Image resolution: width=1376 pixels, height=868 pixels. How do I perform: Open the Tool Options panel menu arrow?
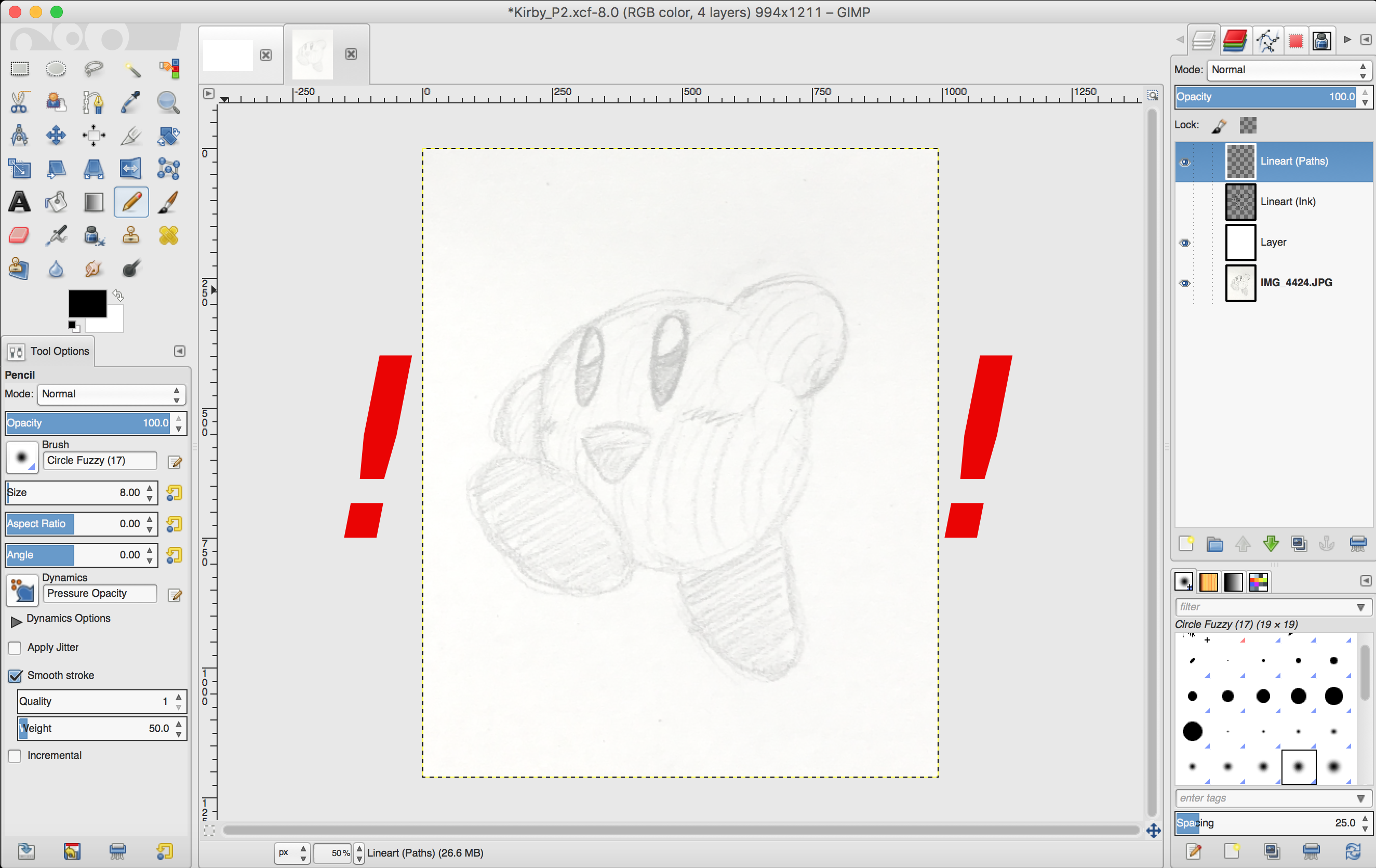pos(179,352)
